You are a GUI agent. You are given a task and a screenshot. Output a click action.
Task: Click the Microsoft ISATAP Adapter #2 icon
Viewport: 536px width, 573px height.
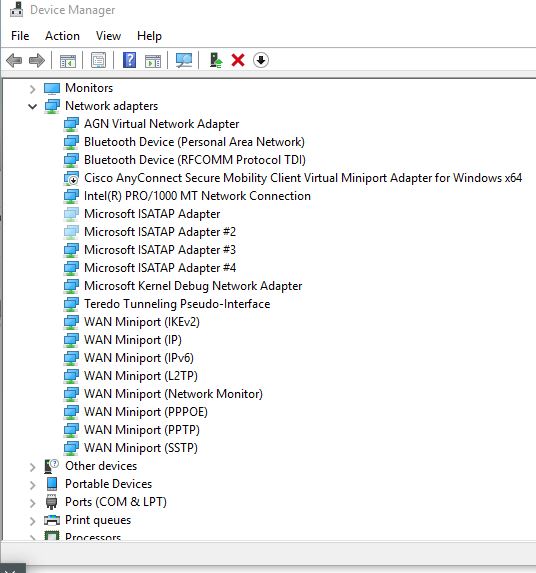tap(71, 232)
